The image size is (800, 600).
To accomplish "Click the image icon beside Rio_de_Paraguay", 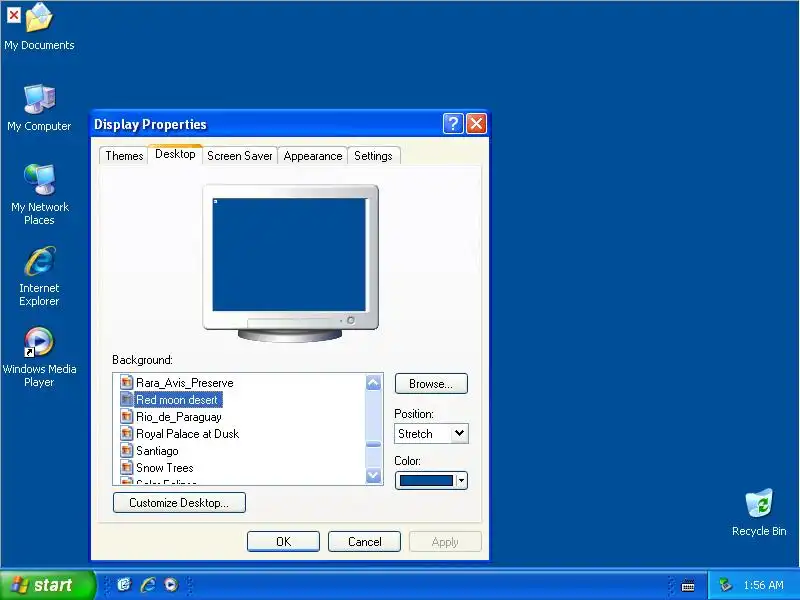I will [127, 416].
